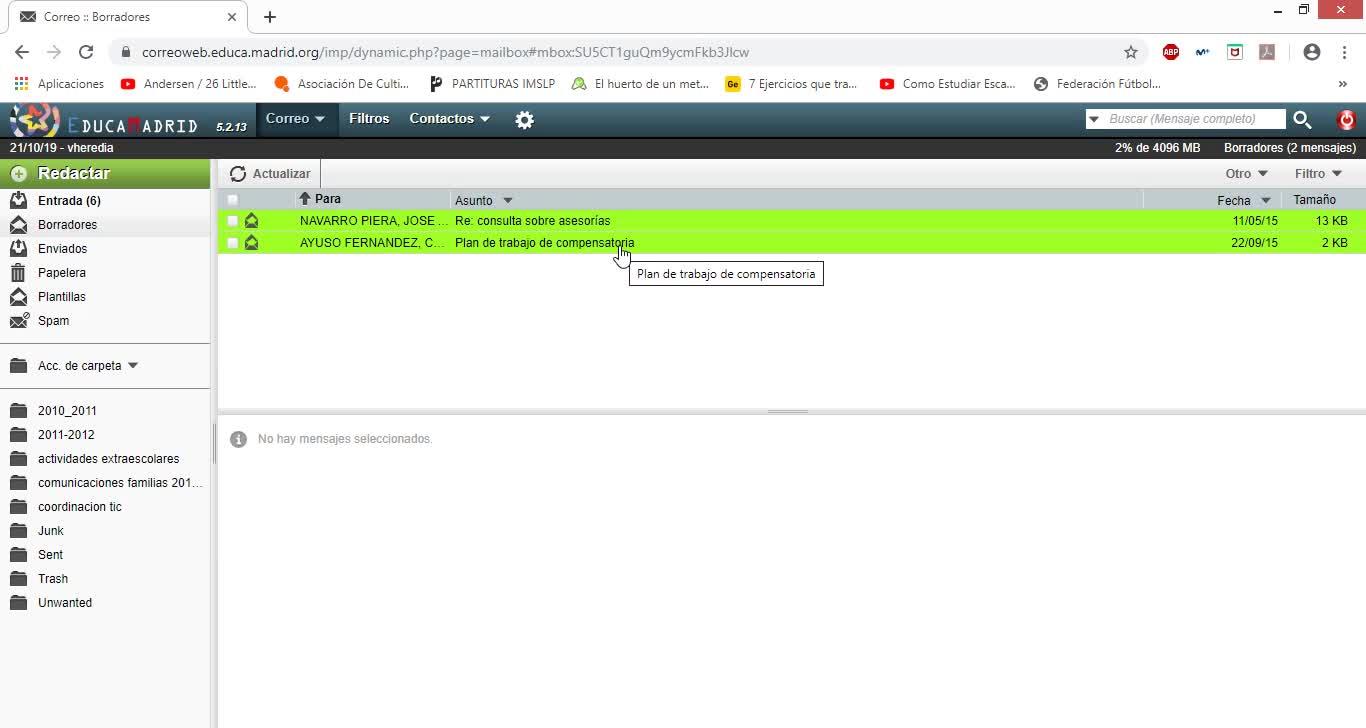The width and height of the screenshot is (1366, 728).
Task: Show more bookmarks with the chevron
Action: 1343,84
